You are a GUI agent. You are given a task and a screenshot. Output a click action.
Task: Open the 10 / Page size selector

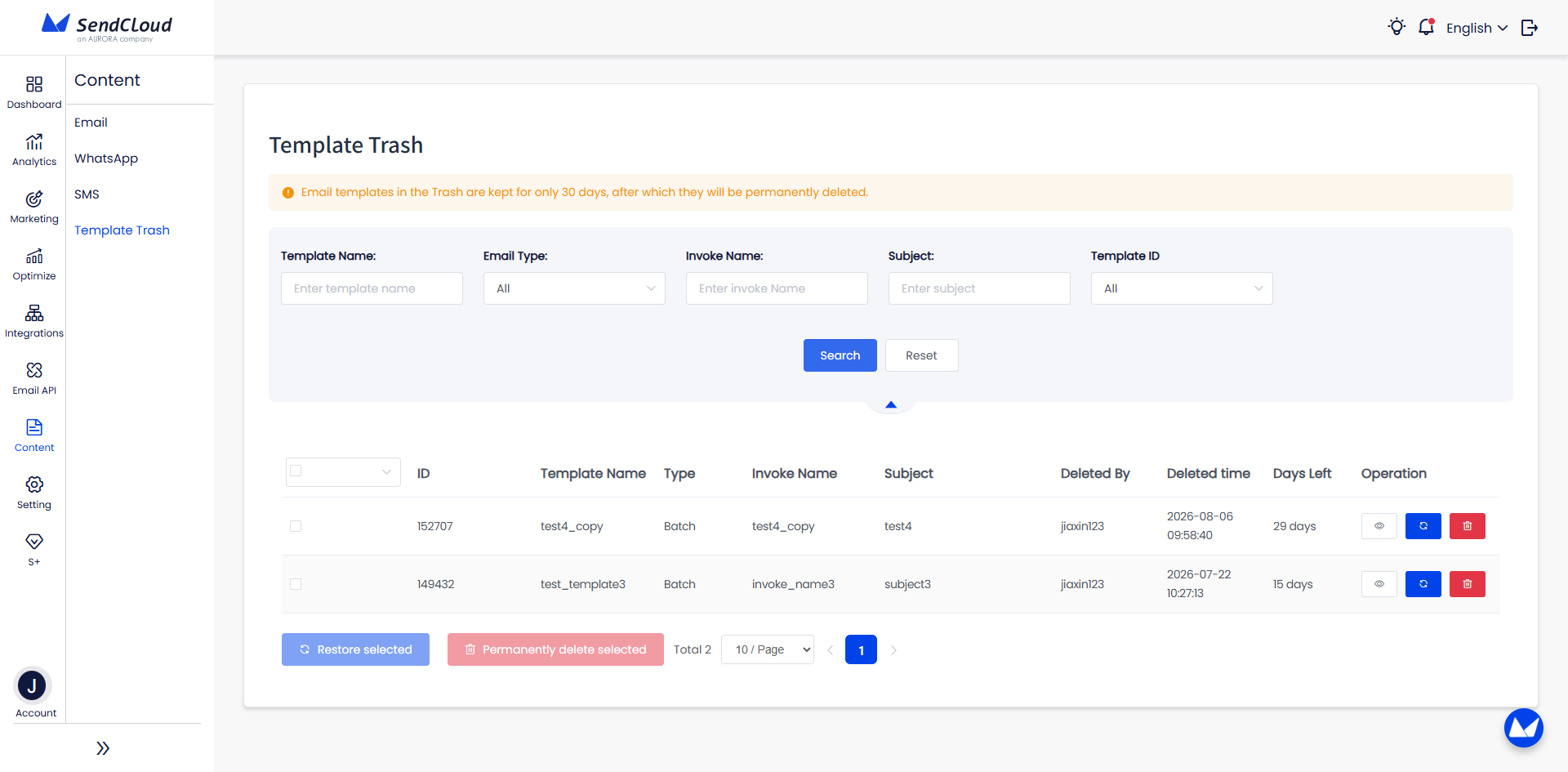coord(767,649)
